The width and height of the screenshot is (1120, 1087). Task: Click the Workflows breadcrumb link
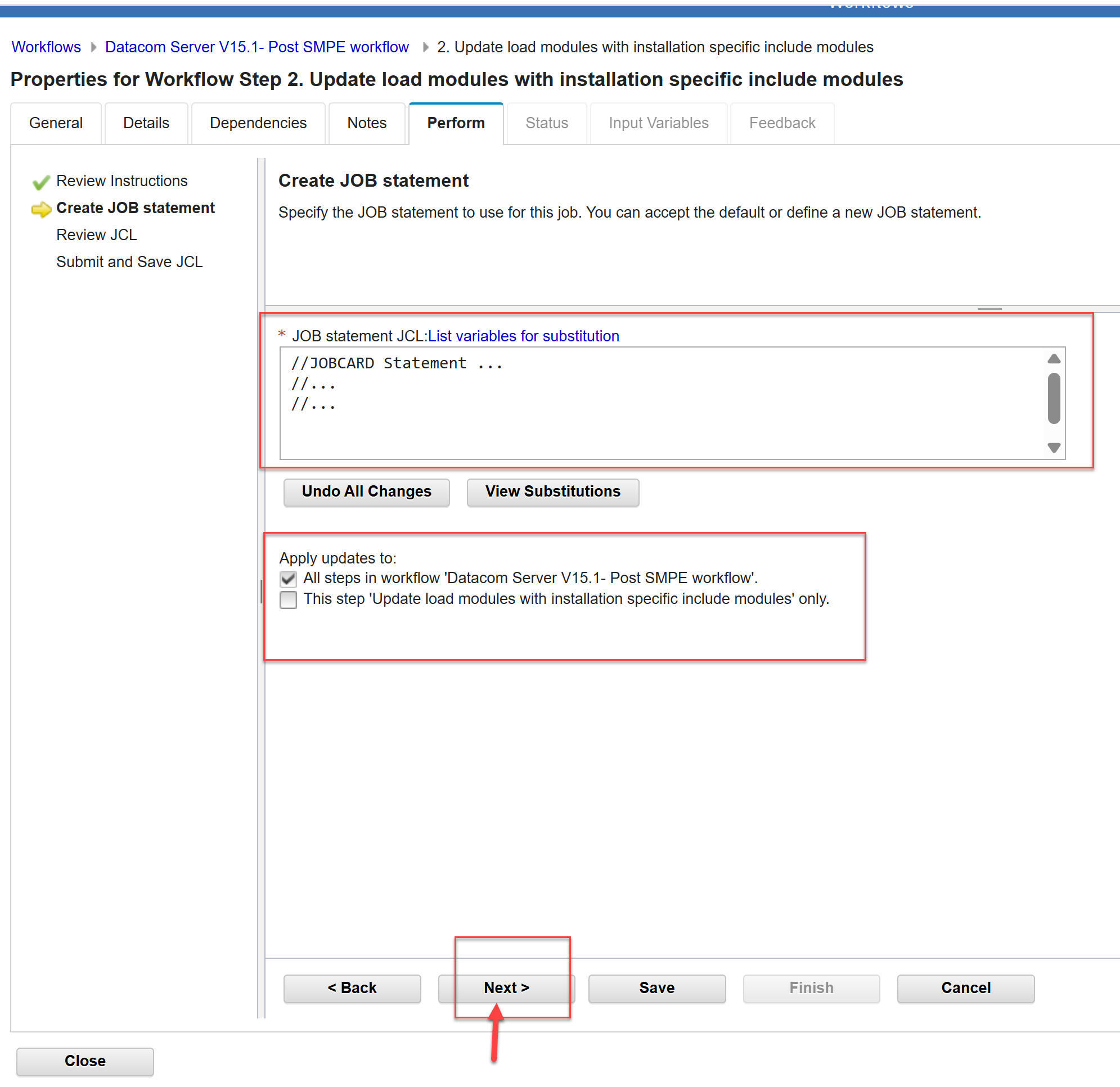point(46,47)
